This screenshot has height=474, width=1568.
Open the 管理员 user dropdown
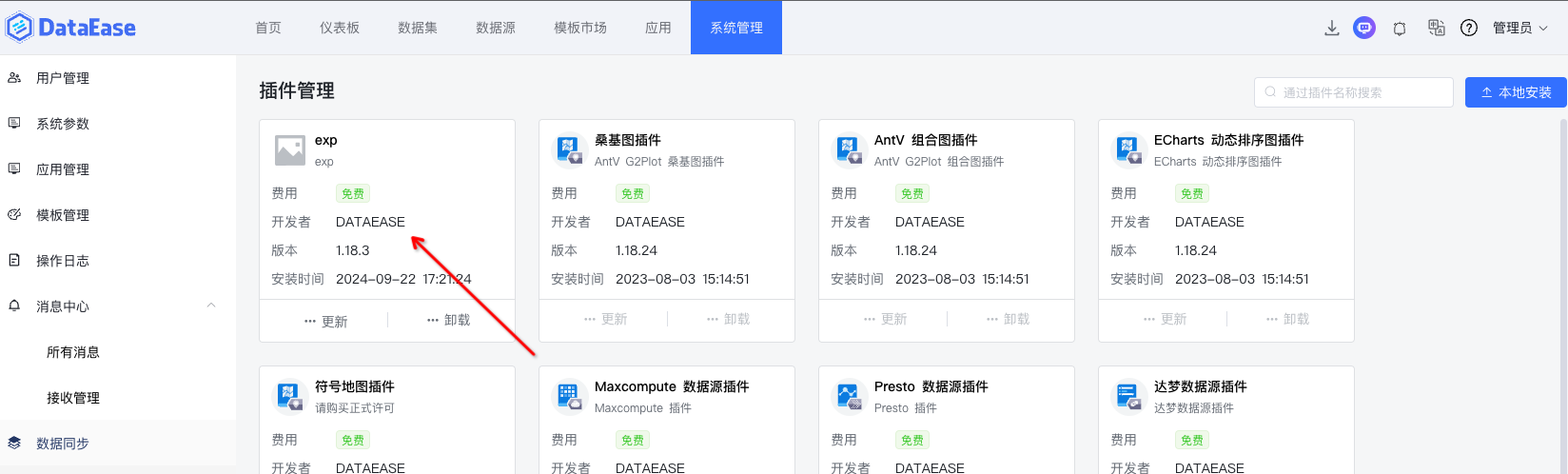pyautogui.click(x=1519, y=28)
